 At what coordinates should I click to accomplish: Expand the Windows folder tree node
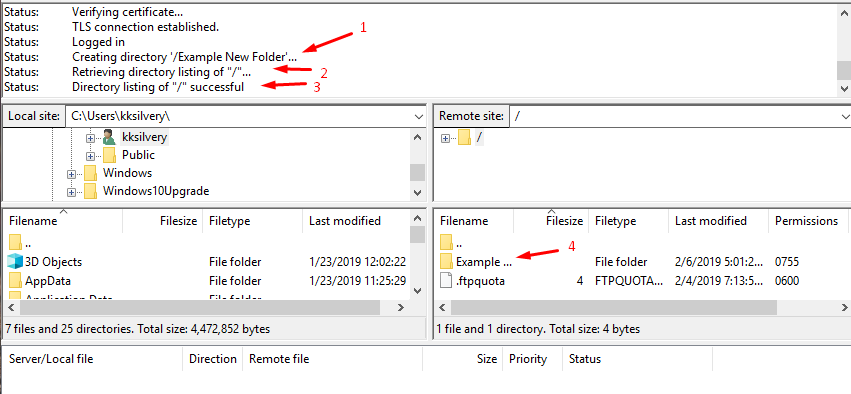coord(71,174)
